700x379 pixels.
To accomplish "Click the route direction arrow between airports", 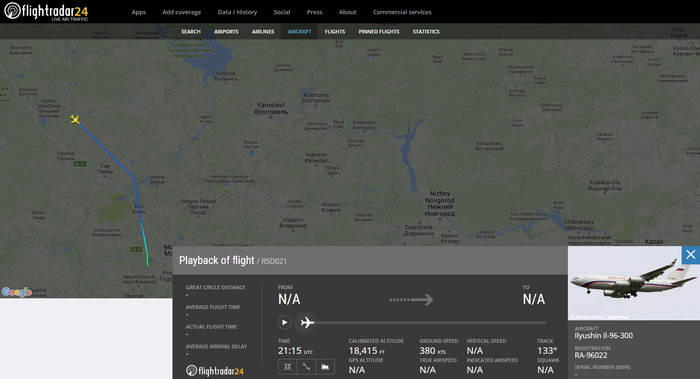I will pyautogui.click(x=411, y=299).
